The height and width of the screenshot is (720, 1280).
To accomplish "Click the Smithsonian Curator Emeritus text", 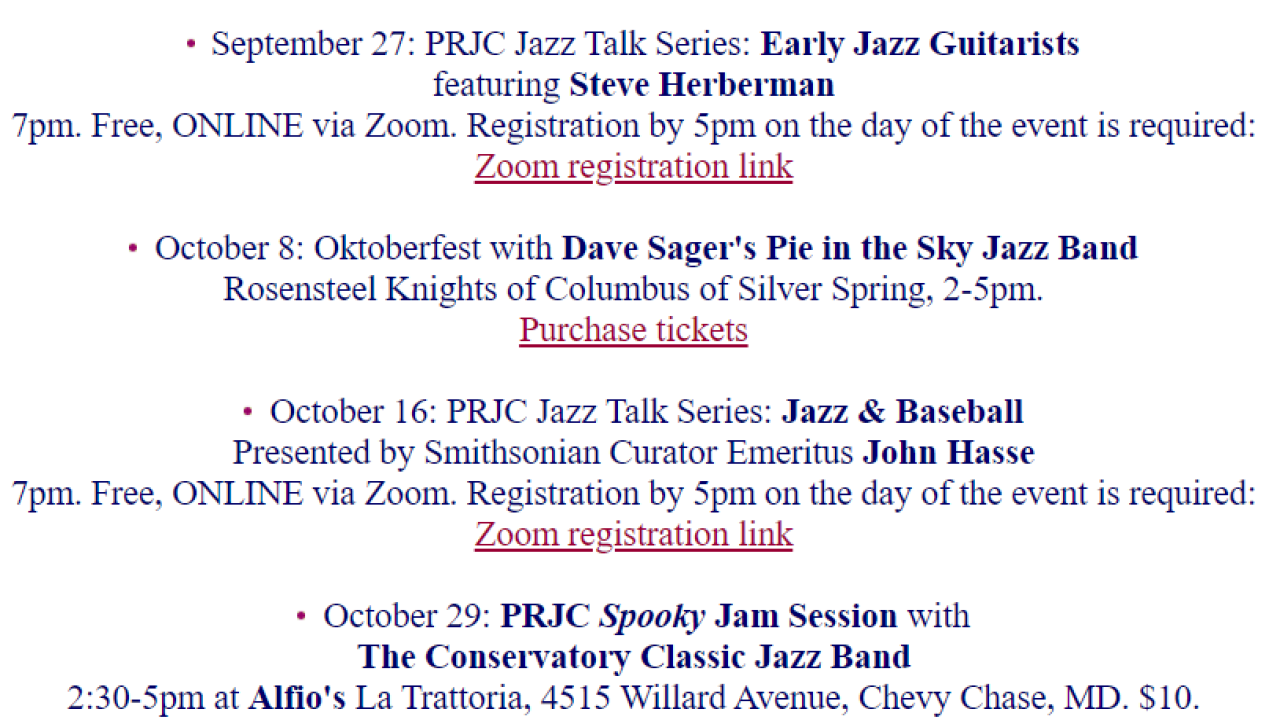I will 639,453.
